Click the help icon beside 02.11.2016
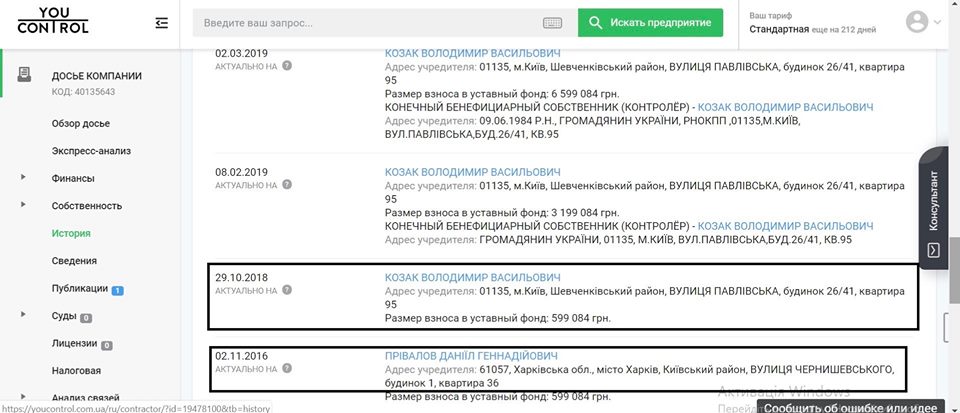The width and height of the screenshot is (960, 413). 287,369
